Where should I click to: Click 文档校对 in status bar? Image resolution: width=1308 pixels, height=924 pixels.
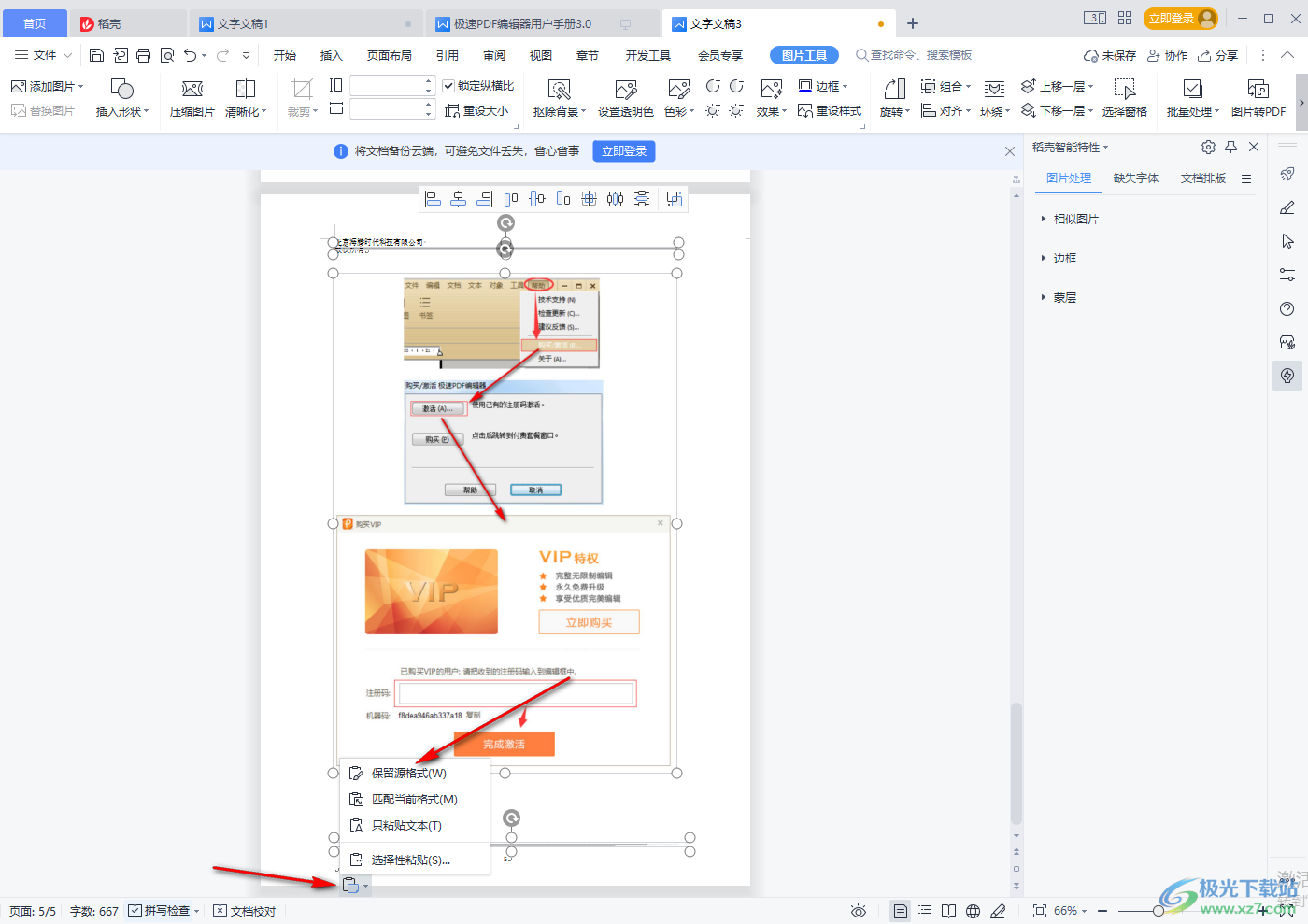tap(245, 911)
